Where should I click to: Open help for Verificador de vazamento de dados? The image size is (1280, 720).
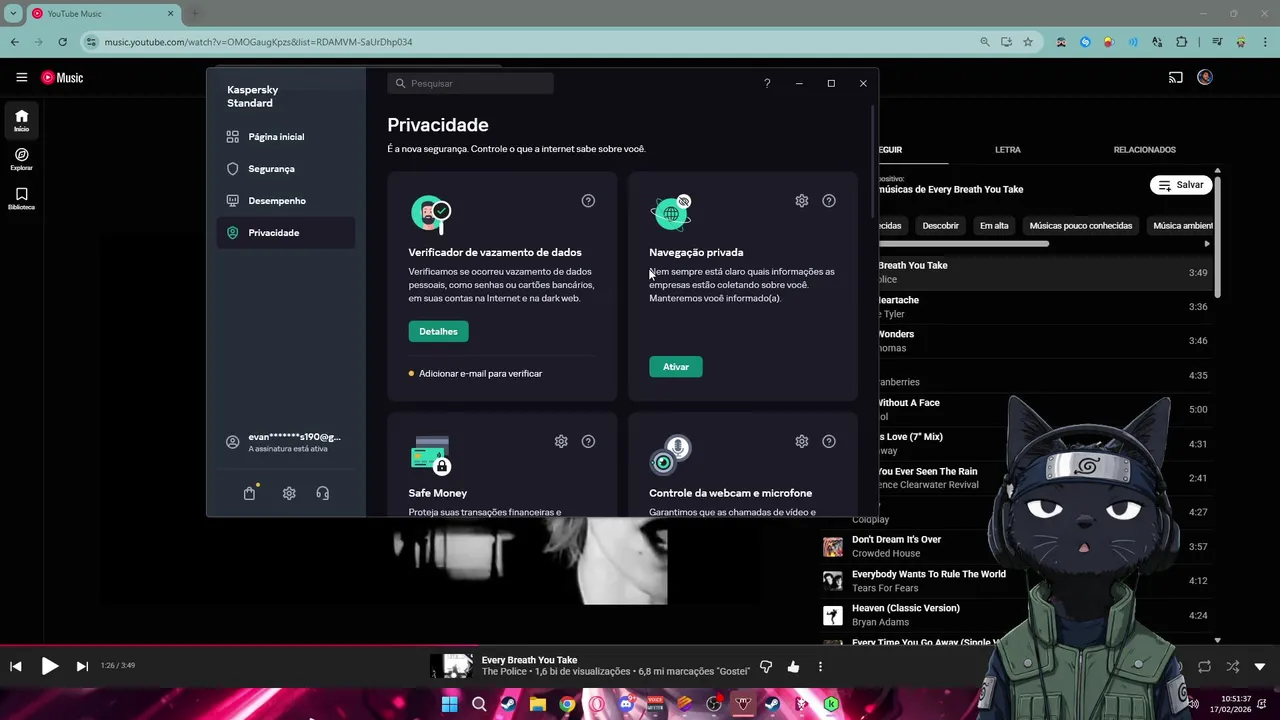point(588,201)
